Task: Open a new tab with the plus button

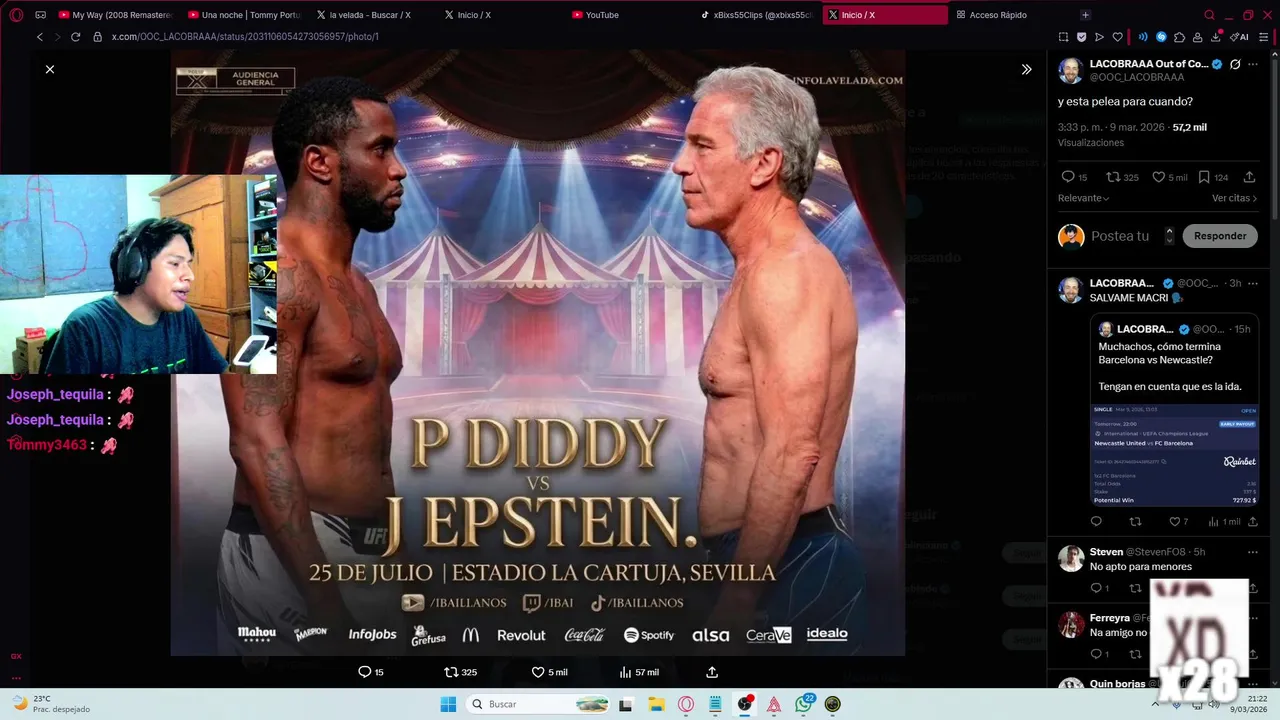Action: pyautogui.click(x=1085, y=15)
